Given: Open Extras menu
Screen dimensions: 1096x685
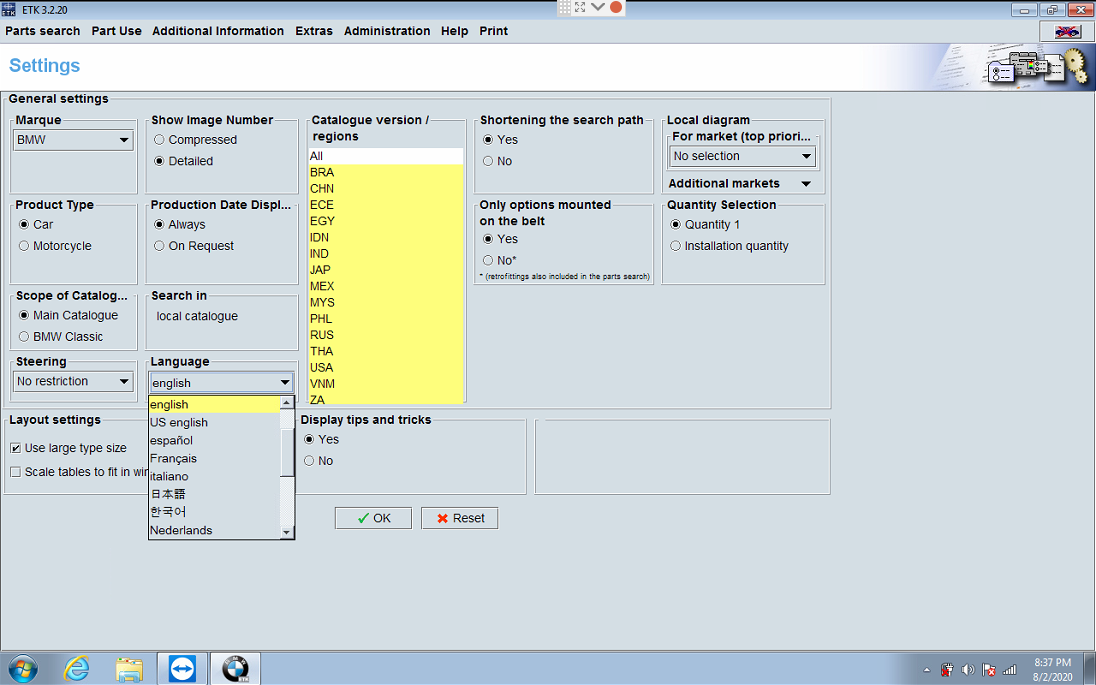Looking at the screenshot, I should pos(314,31).
